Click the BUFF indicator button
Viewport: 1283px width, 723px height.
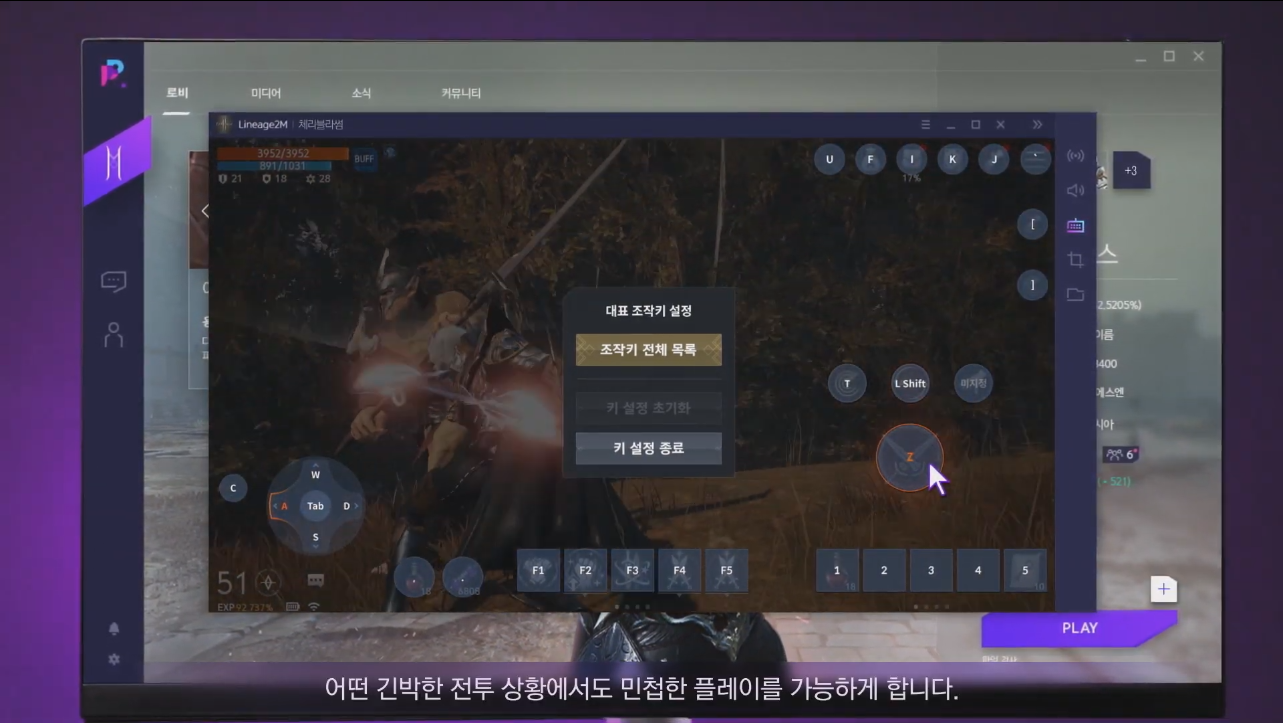[365, 159]
